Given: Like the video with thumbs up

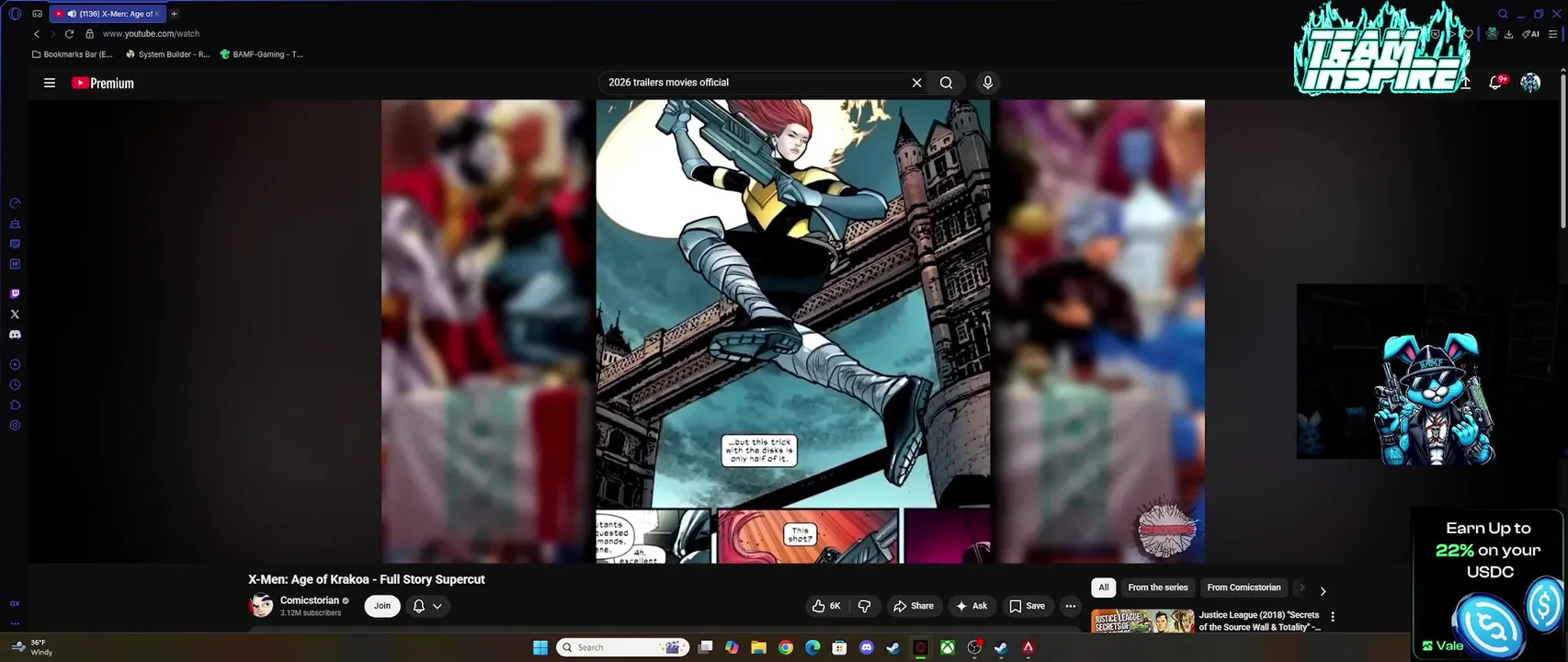Looking at the screenshot, I should pyautogui.click(x=826, y=606).
